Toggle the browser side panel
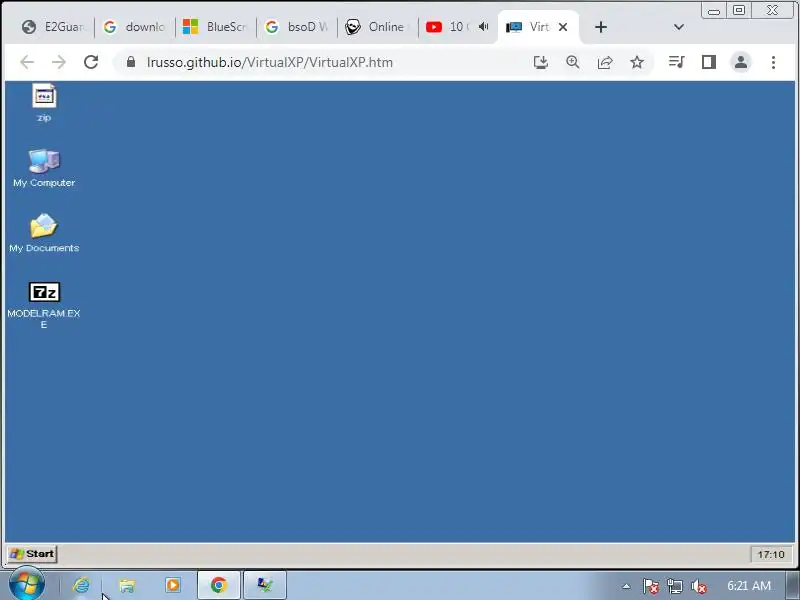 pyautogui.click(x=709, y=62)
